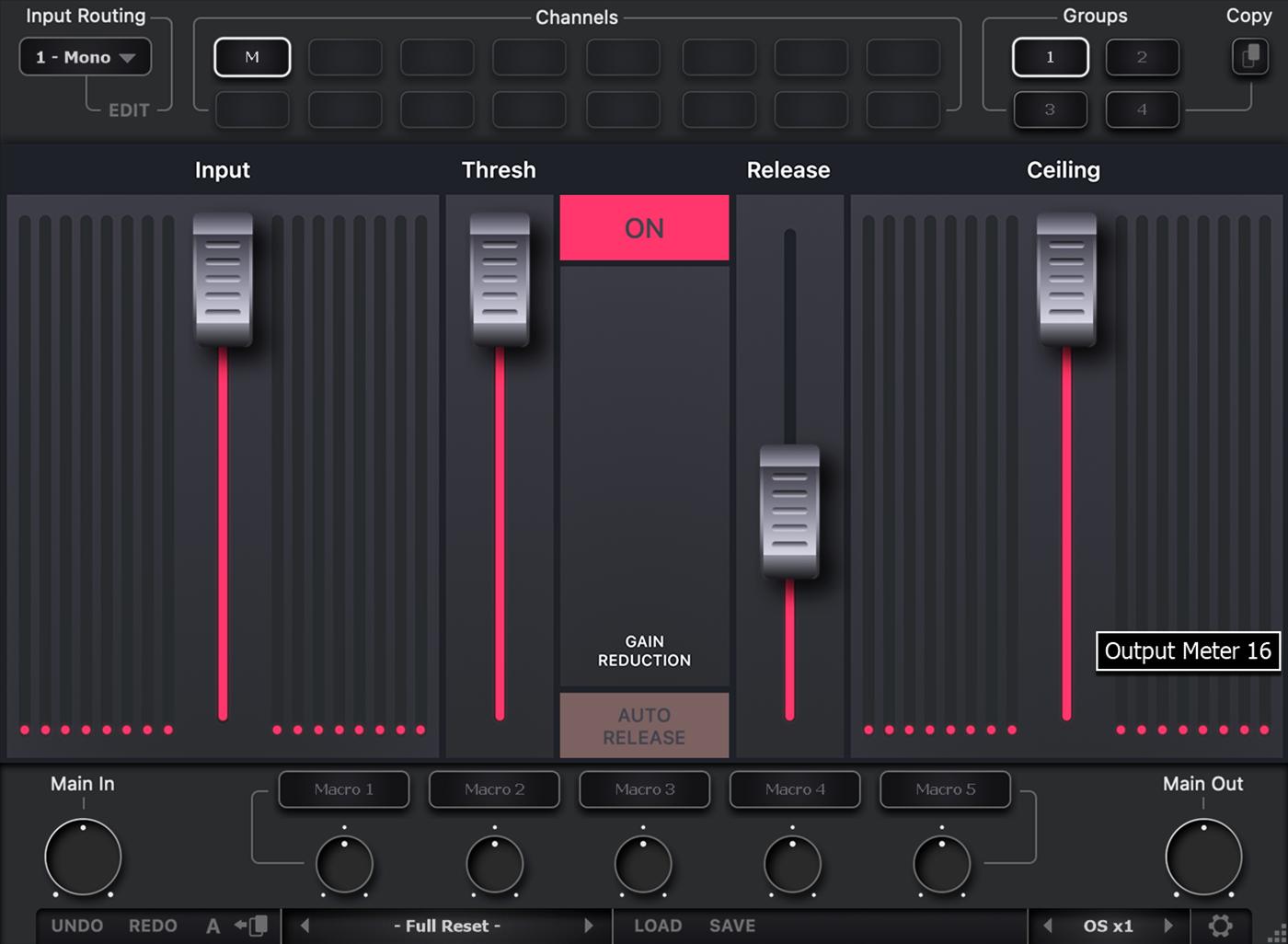
Task: Click the LOAD preset button
Action: point(658,926)
